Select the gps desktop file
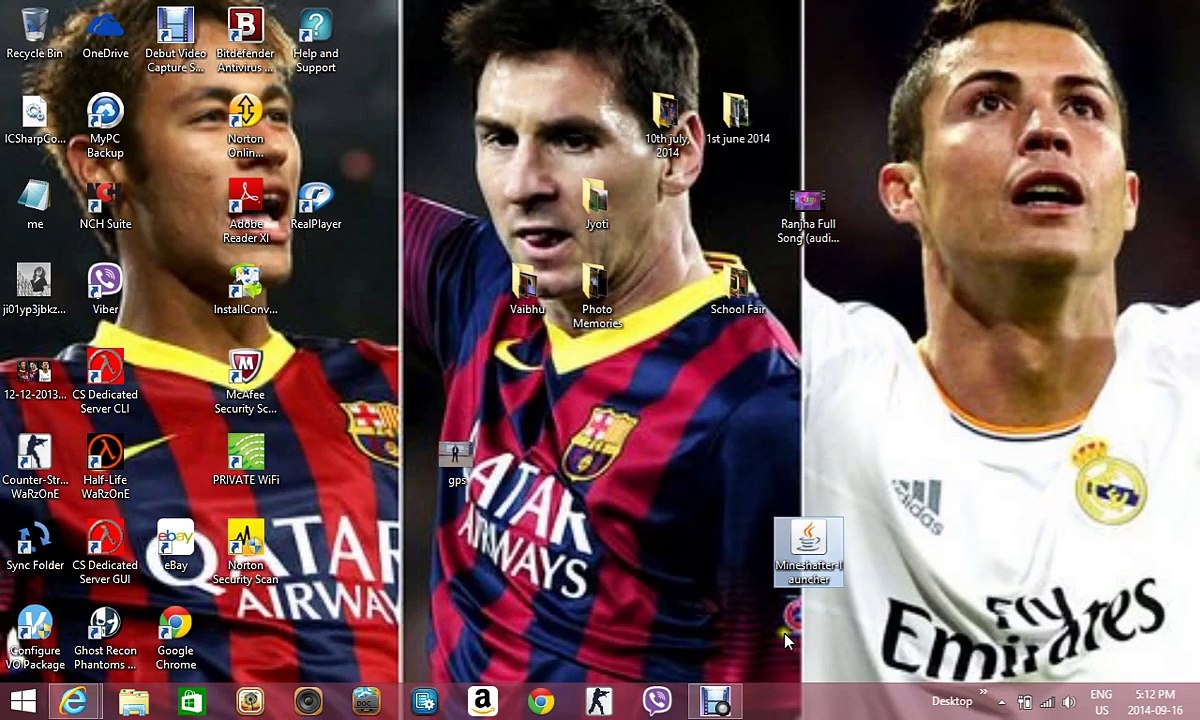Viewport: 1200px width, 720px height. tap(456, 462)
